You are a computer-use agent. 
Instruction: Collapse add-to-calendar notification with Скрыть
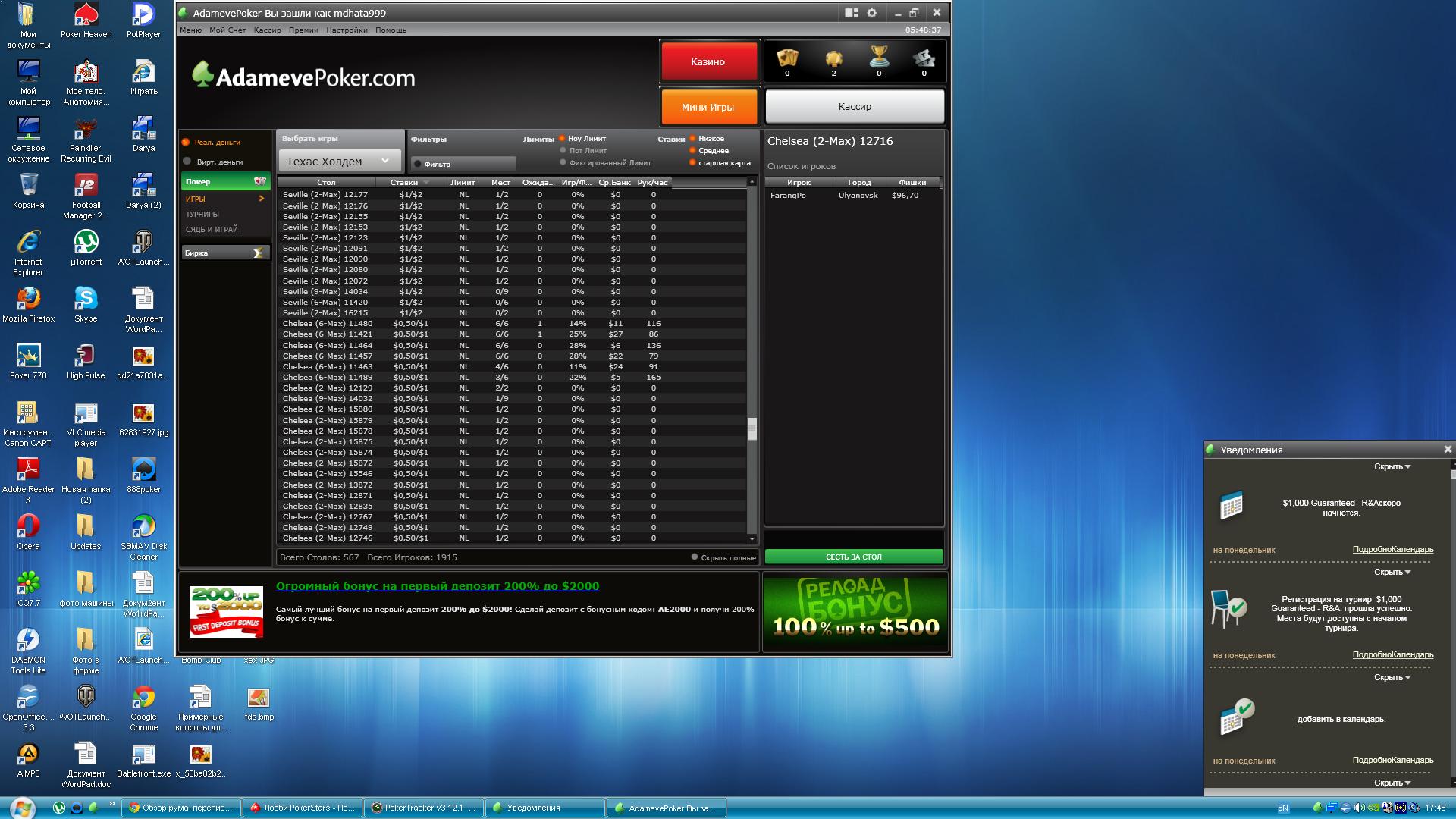coord(1392,677)
